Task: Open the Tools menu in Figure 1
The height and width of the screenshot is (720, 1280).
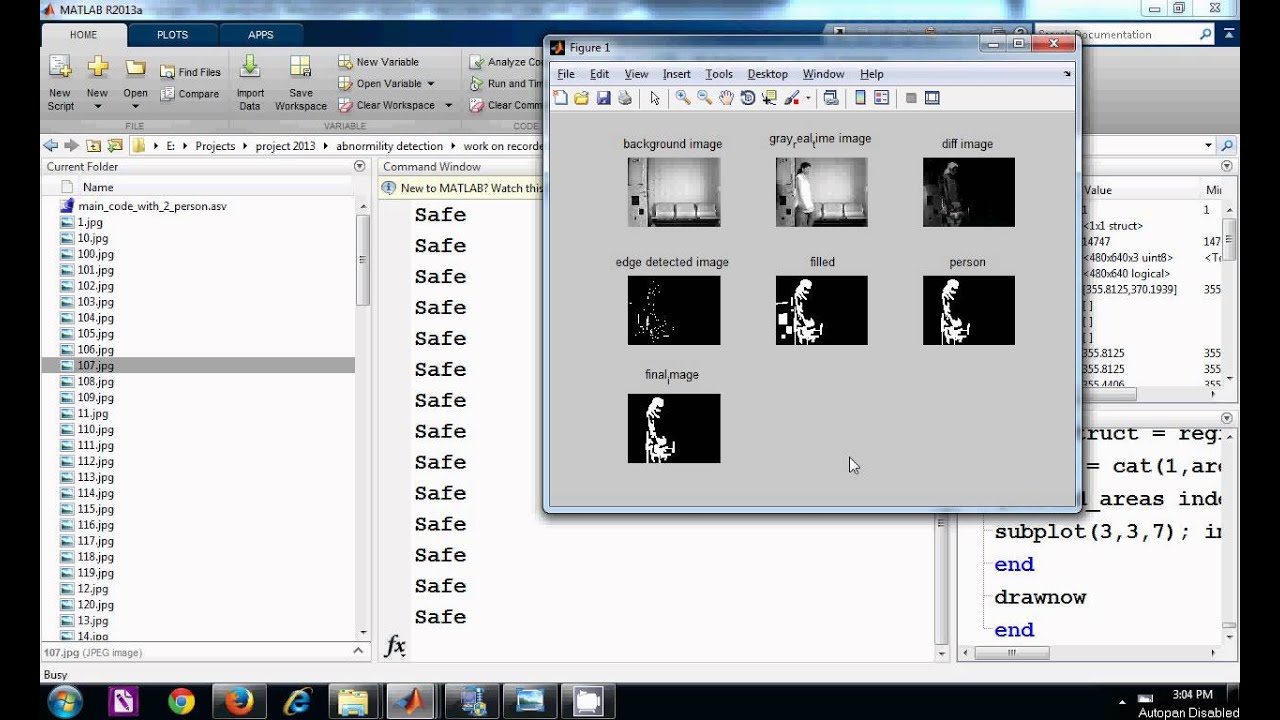Action: pos(719,74)
